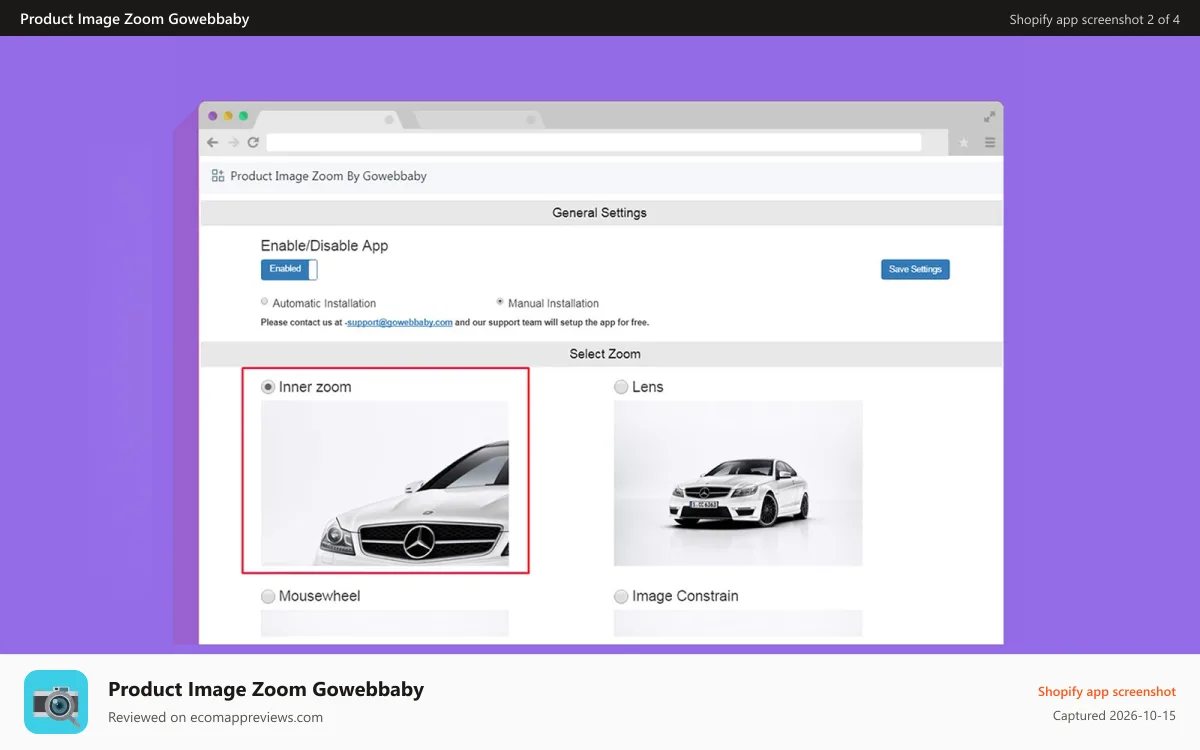The height and width of the screenshot is (750, 1200).
Task: Click the Product Image Zoom By Gowebbaby title
Action: [328, 176]
